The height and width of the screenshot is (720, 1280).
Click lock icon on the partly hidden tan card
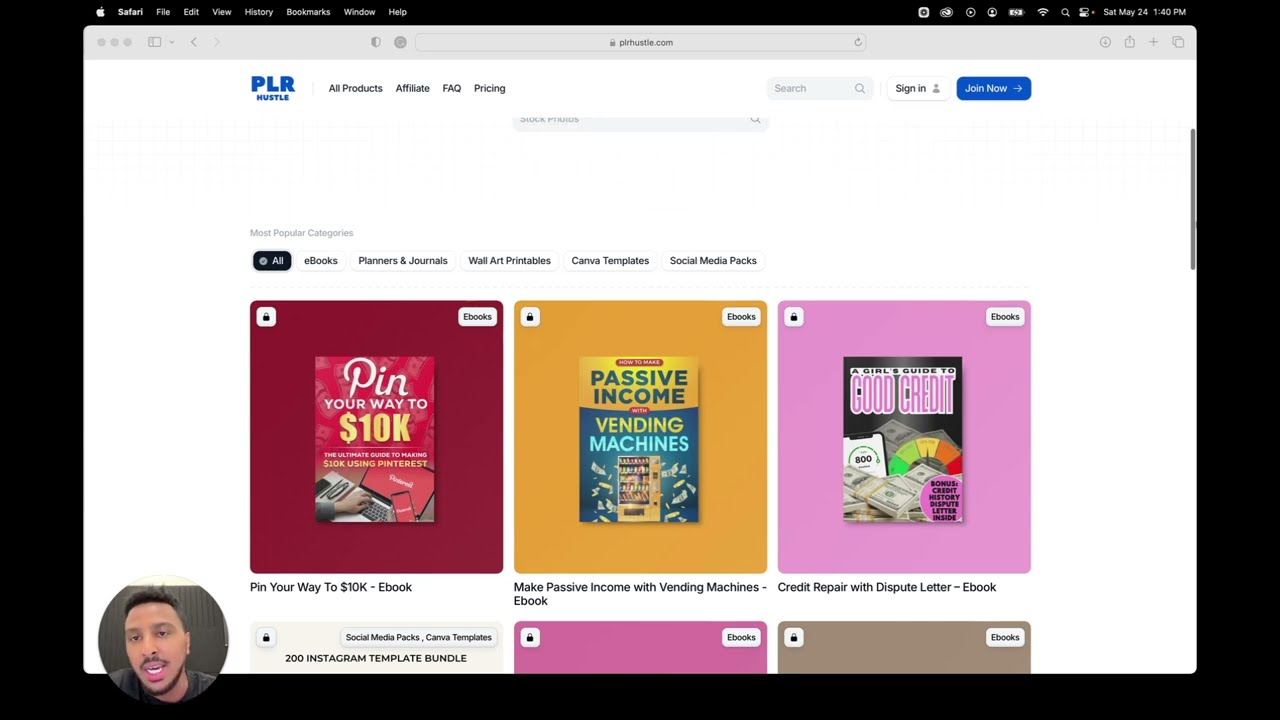click(794, 637)
